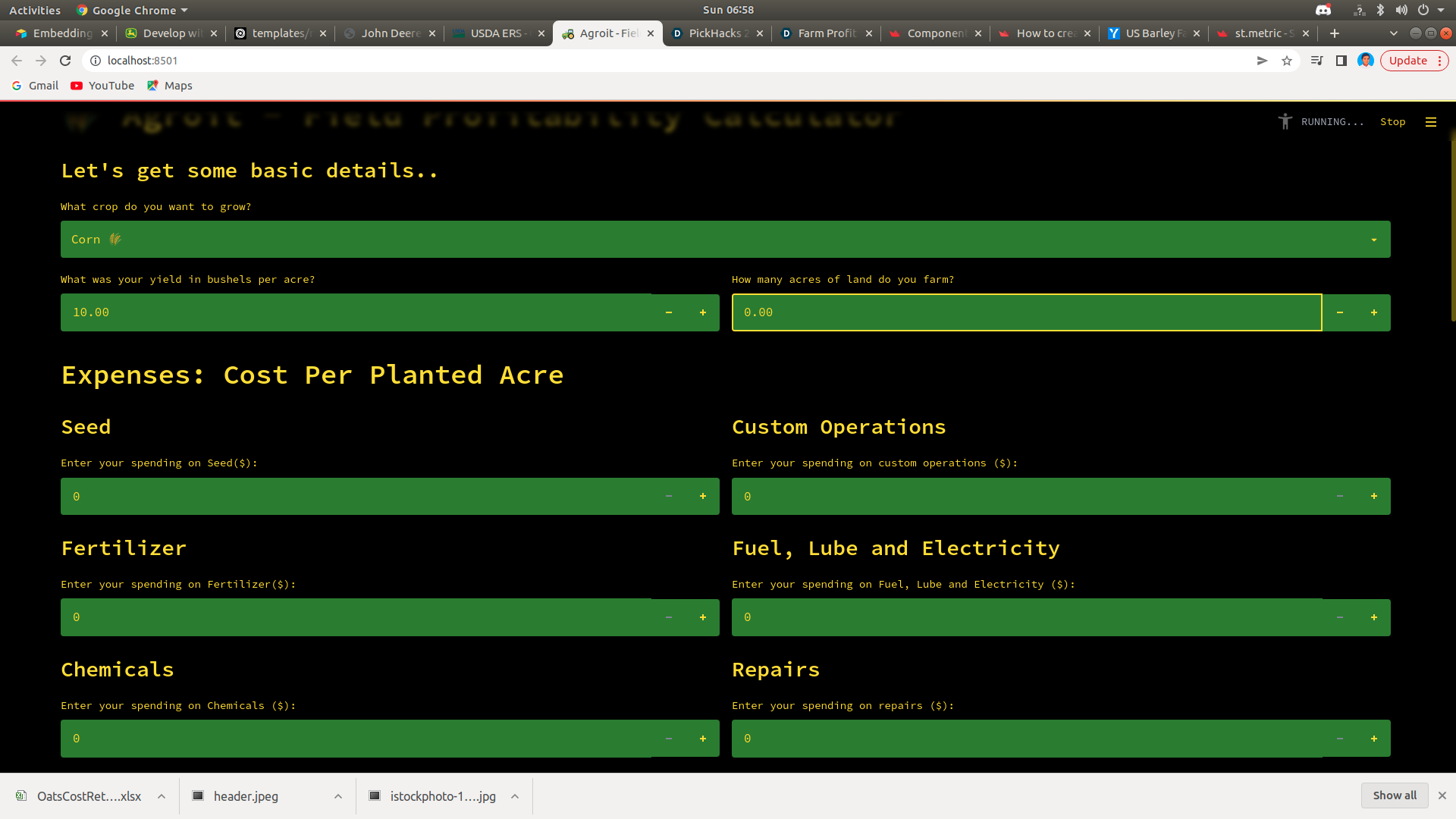This screenshot has width=1456, height=819.
Task: Increase Seed spending with plus
Action: tap(703, 497)
